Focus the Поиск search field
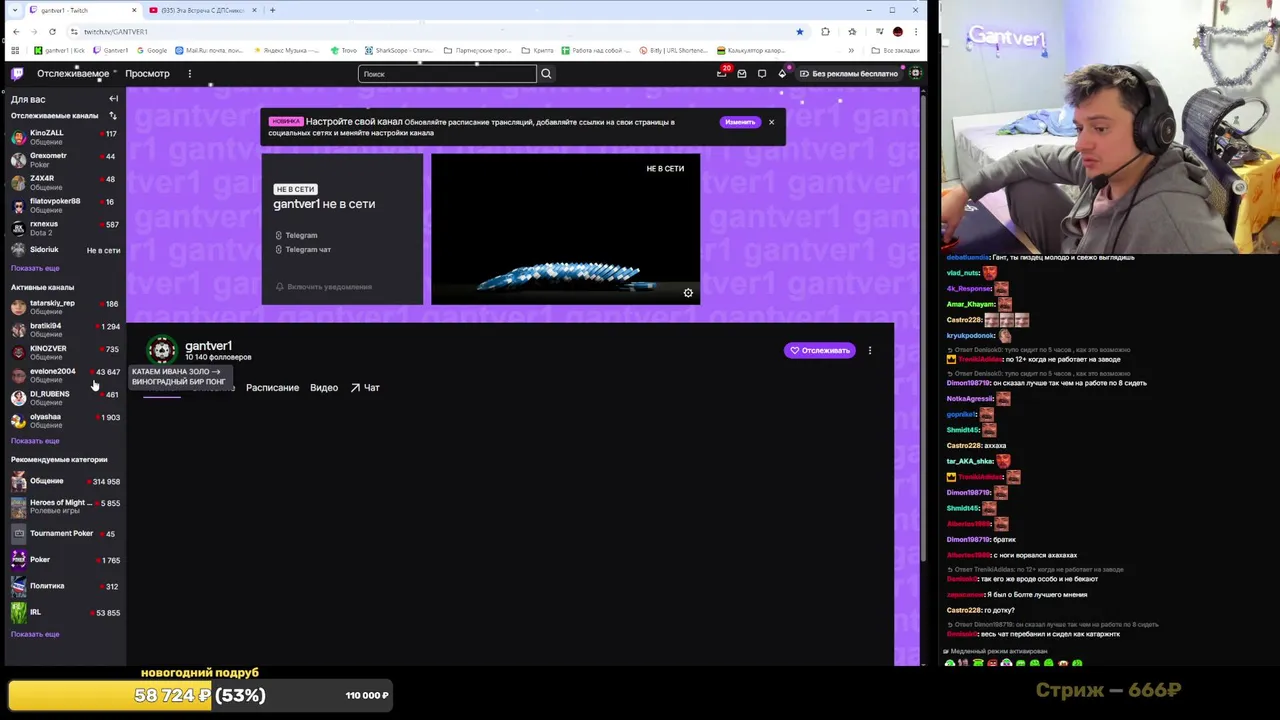 pos(447,73)
